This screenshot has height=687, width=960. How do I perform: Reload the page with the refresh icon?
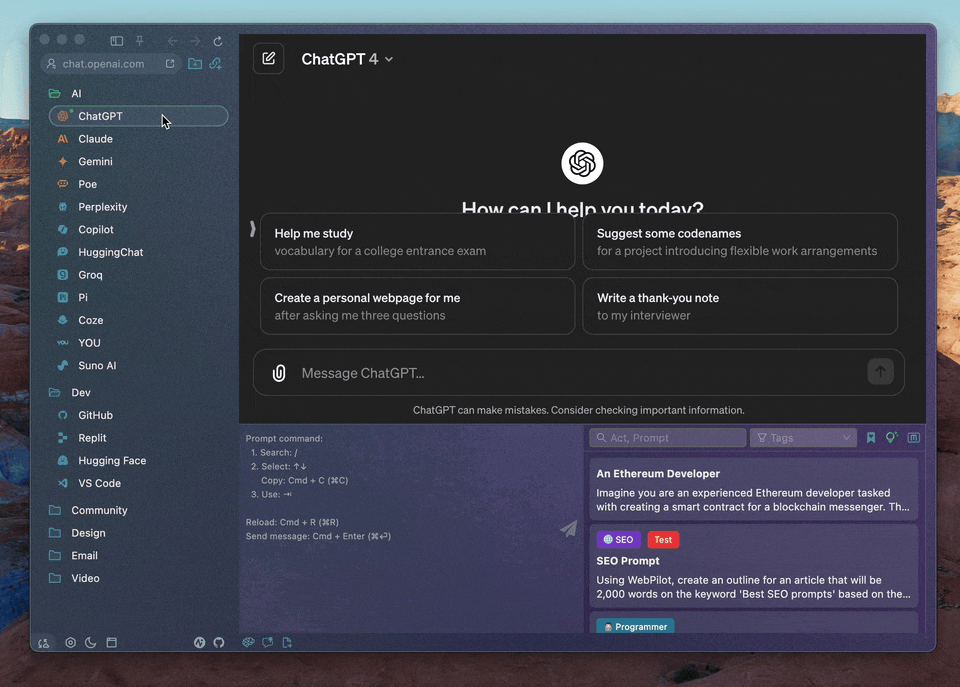tap(218, 41)
